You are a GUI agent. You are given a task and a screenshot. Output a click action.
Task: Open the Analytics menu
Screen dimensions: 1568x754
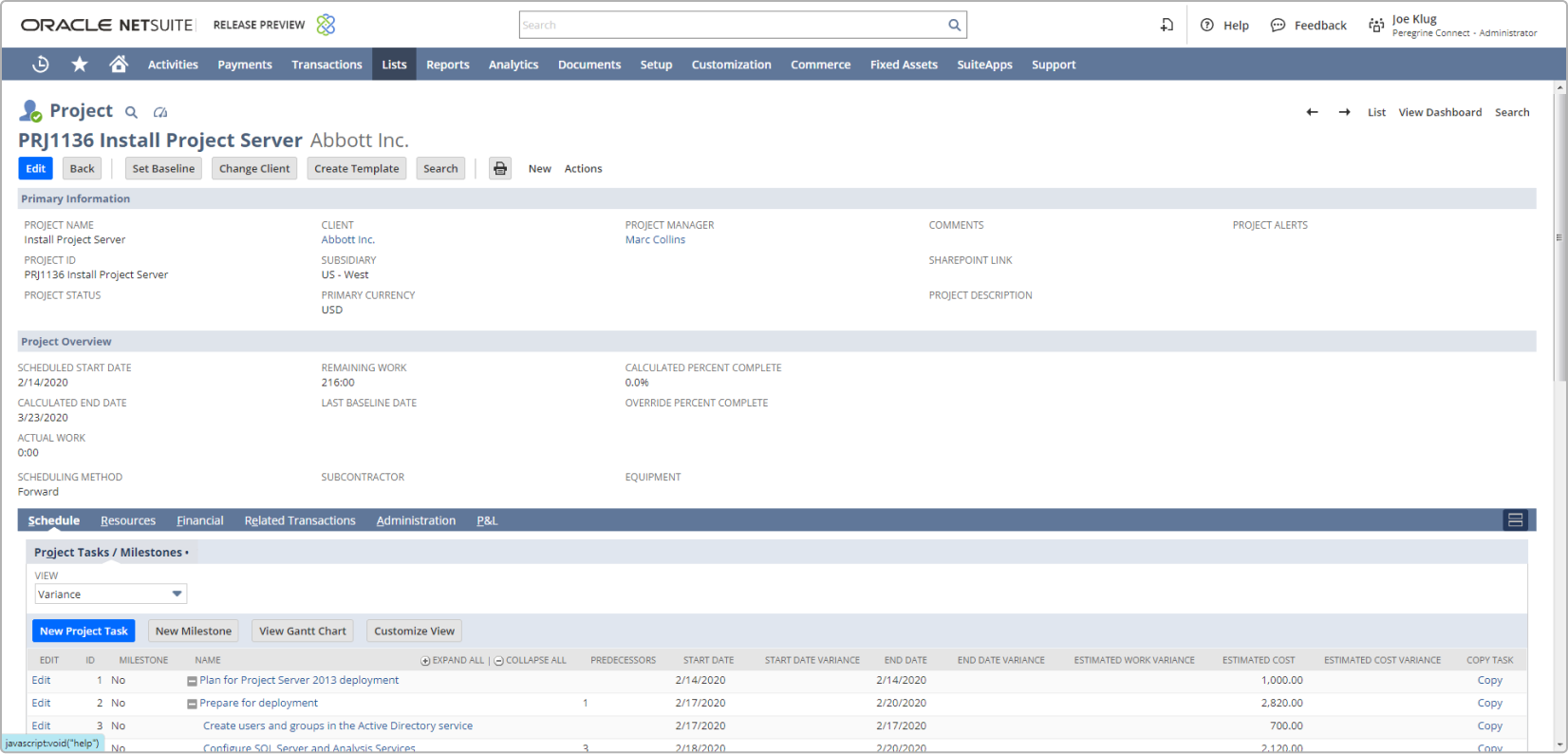[513, 65]
